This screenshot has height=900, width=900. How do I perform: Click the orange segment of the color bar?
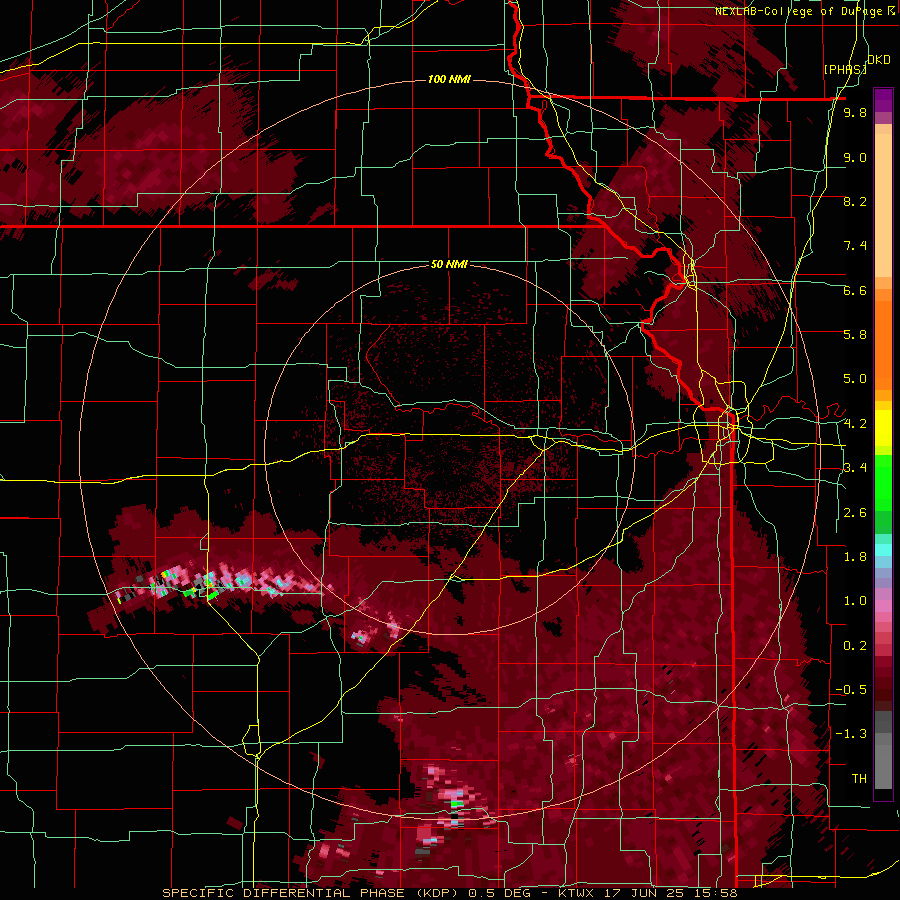coord(883,339)
